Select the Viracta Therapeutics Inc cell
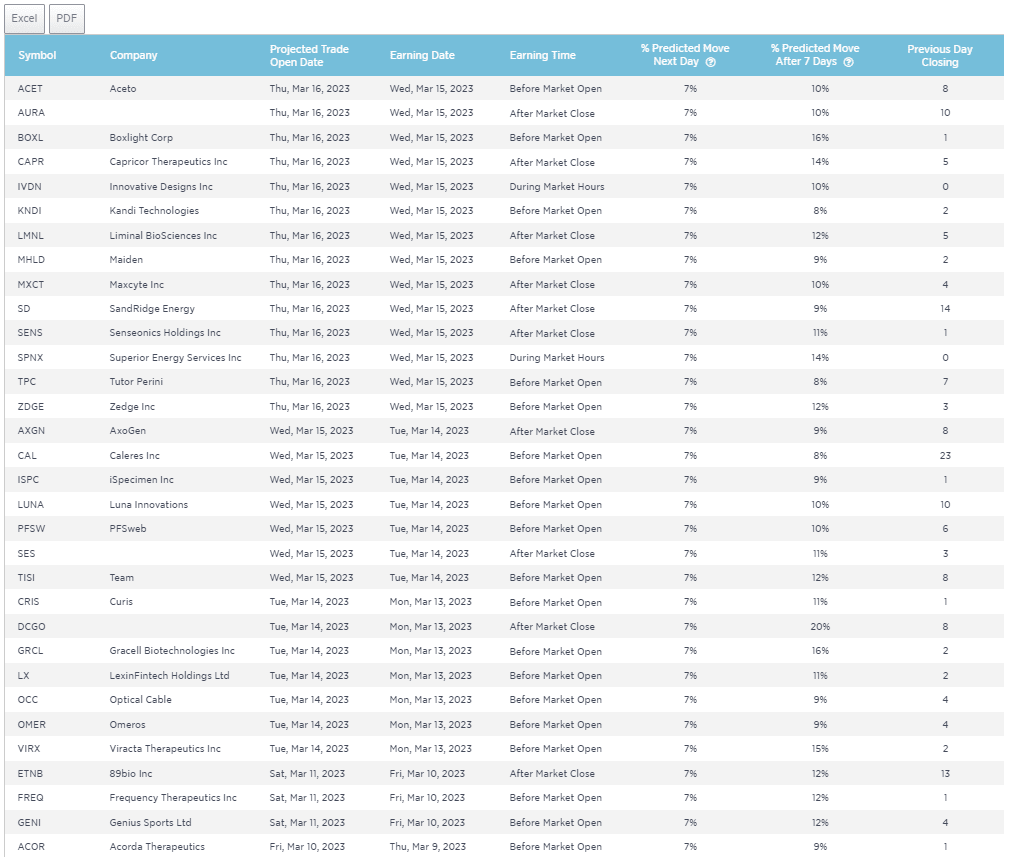The width and height of the screenshot is (1010, 857). (165, 749)
